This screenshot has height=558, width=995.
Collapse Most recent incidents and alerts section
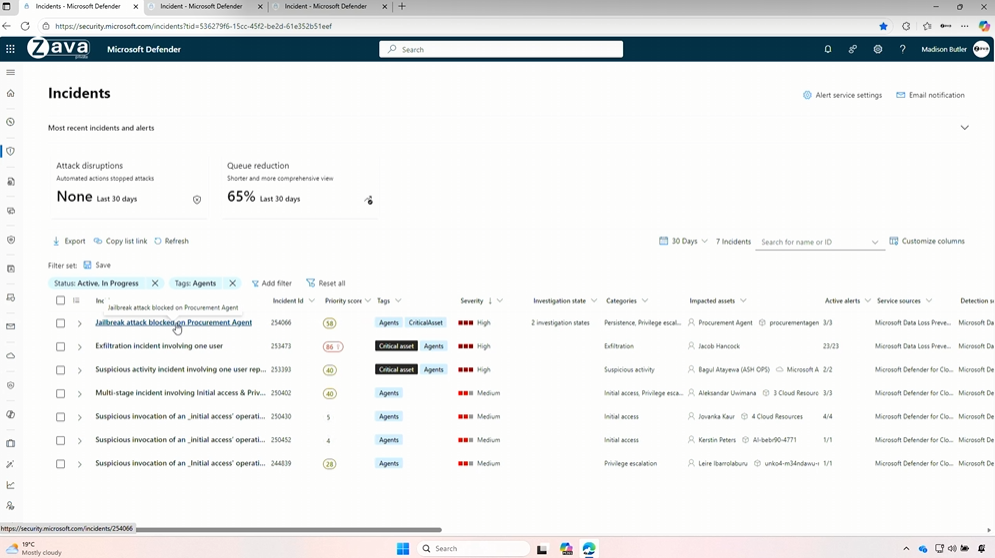coord(965,128)
